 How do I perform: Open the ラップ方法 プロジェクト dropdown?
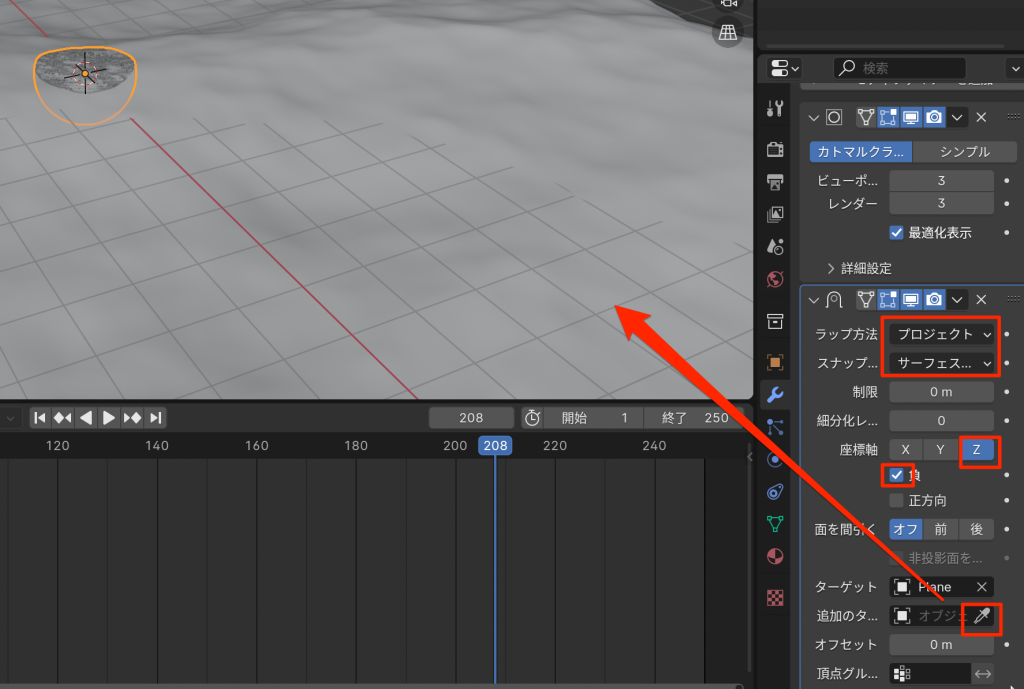(x=944, y=334)
